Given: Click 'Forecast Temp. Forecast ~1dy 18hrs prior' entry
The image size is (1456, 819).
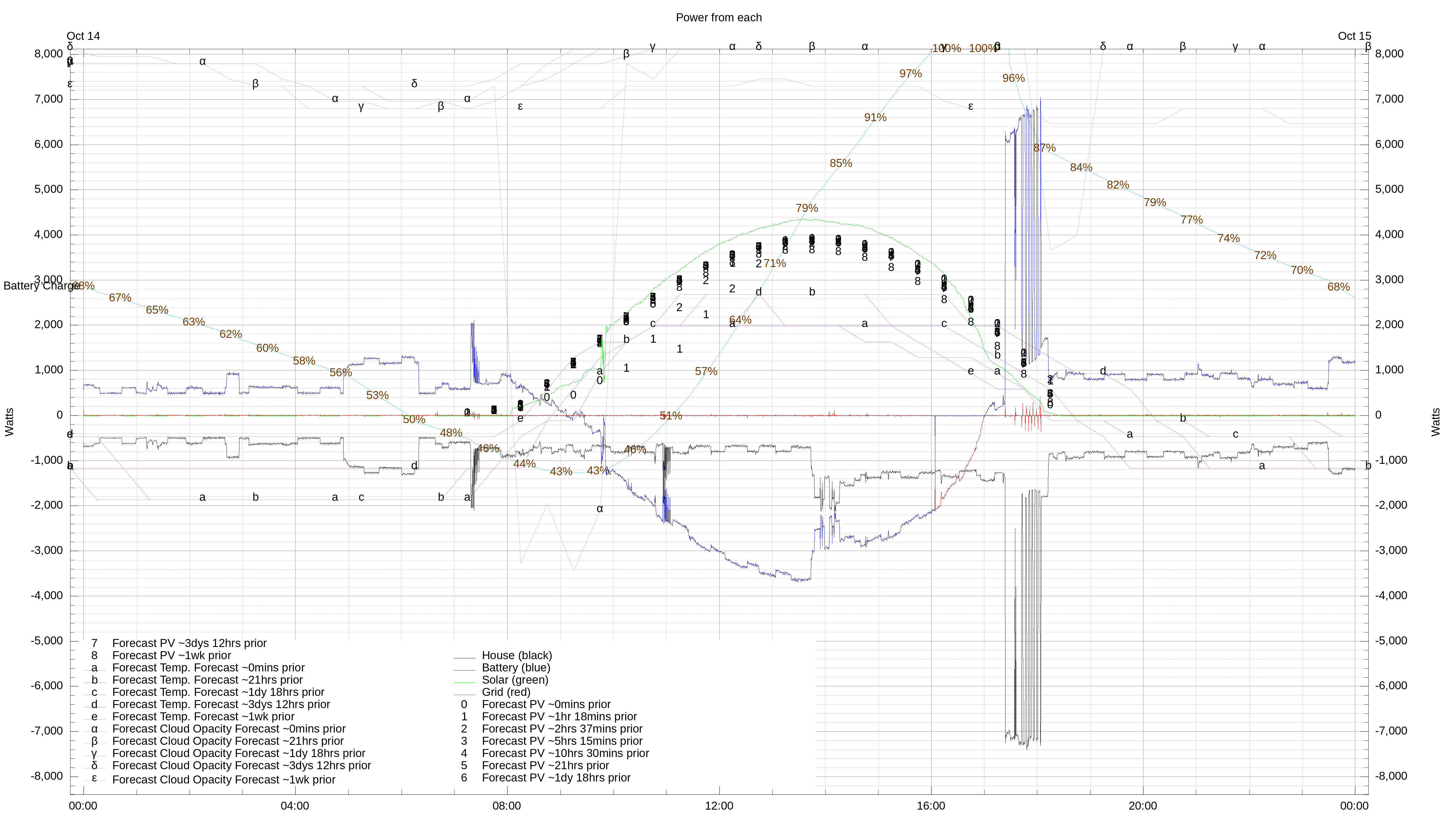Looking at the screenshot, I should (218, 692).
